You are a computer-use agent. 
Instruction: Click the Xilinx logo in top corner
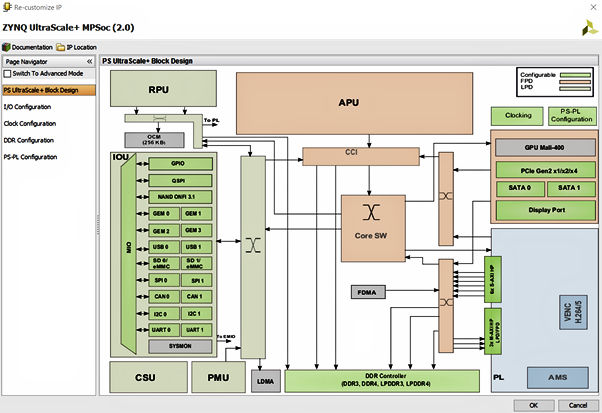[583, 30]
